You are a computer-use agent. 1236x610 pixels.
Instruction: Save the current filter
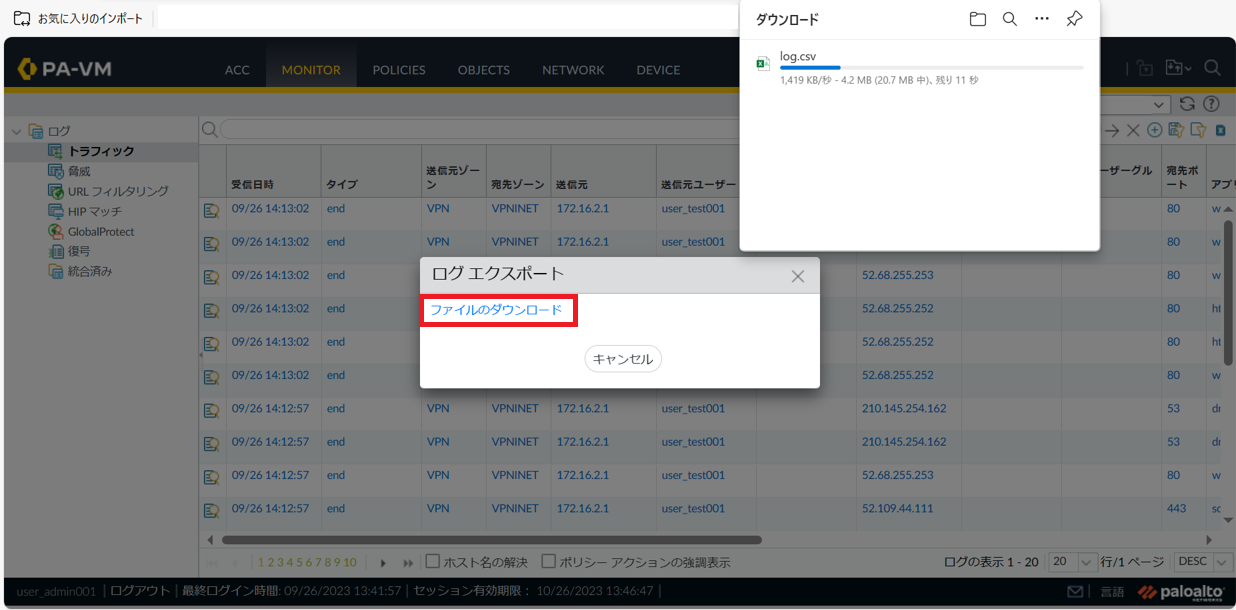pyautogui.click(x=1176, y=131)
